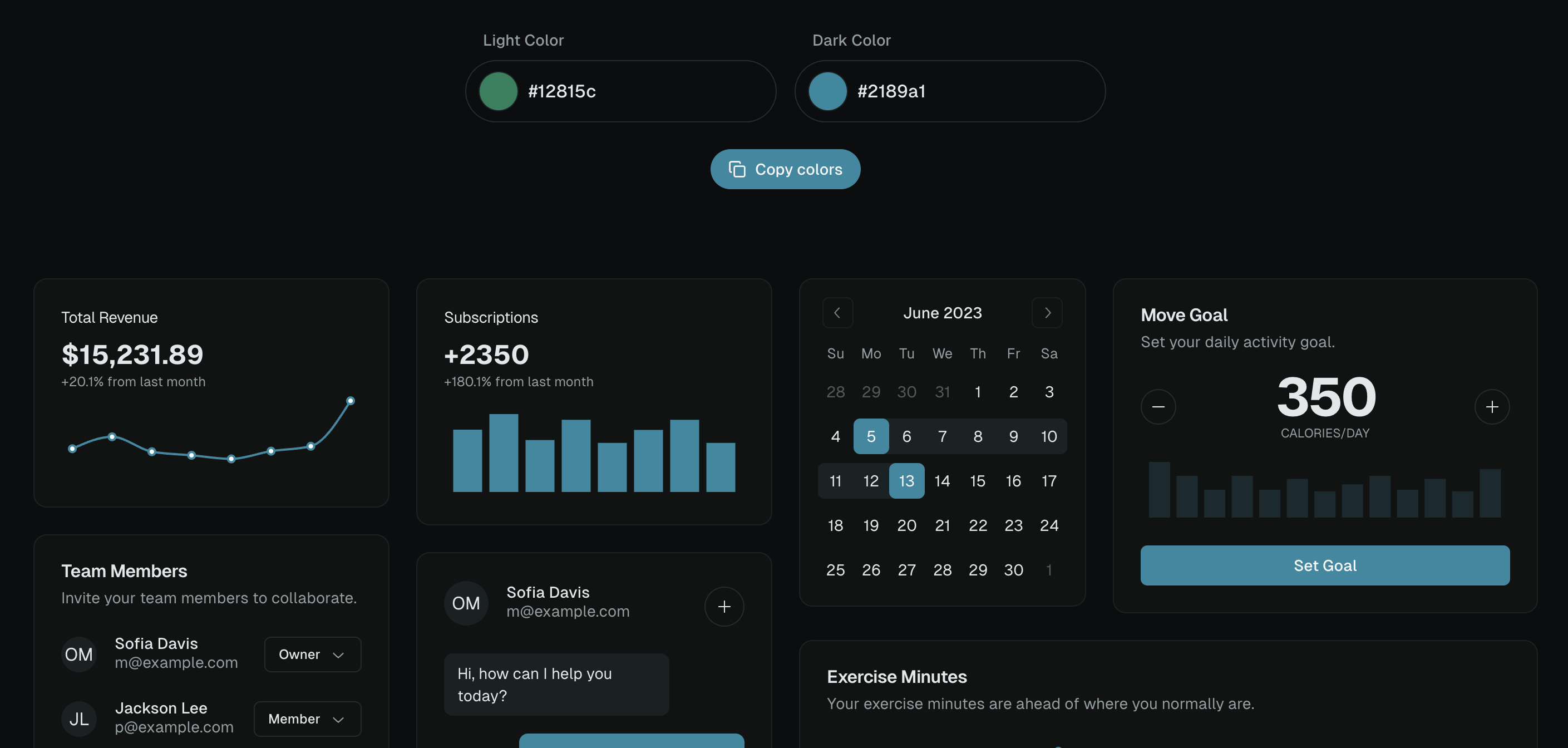Increase calories with the plus button
Screen dimensions: 1568x748
[1491, 407]
